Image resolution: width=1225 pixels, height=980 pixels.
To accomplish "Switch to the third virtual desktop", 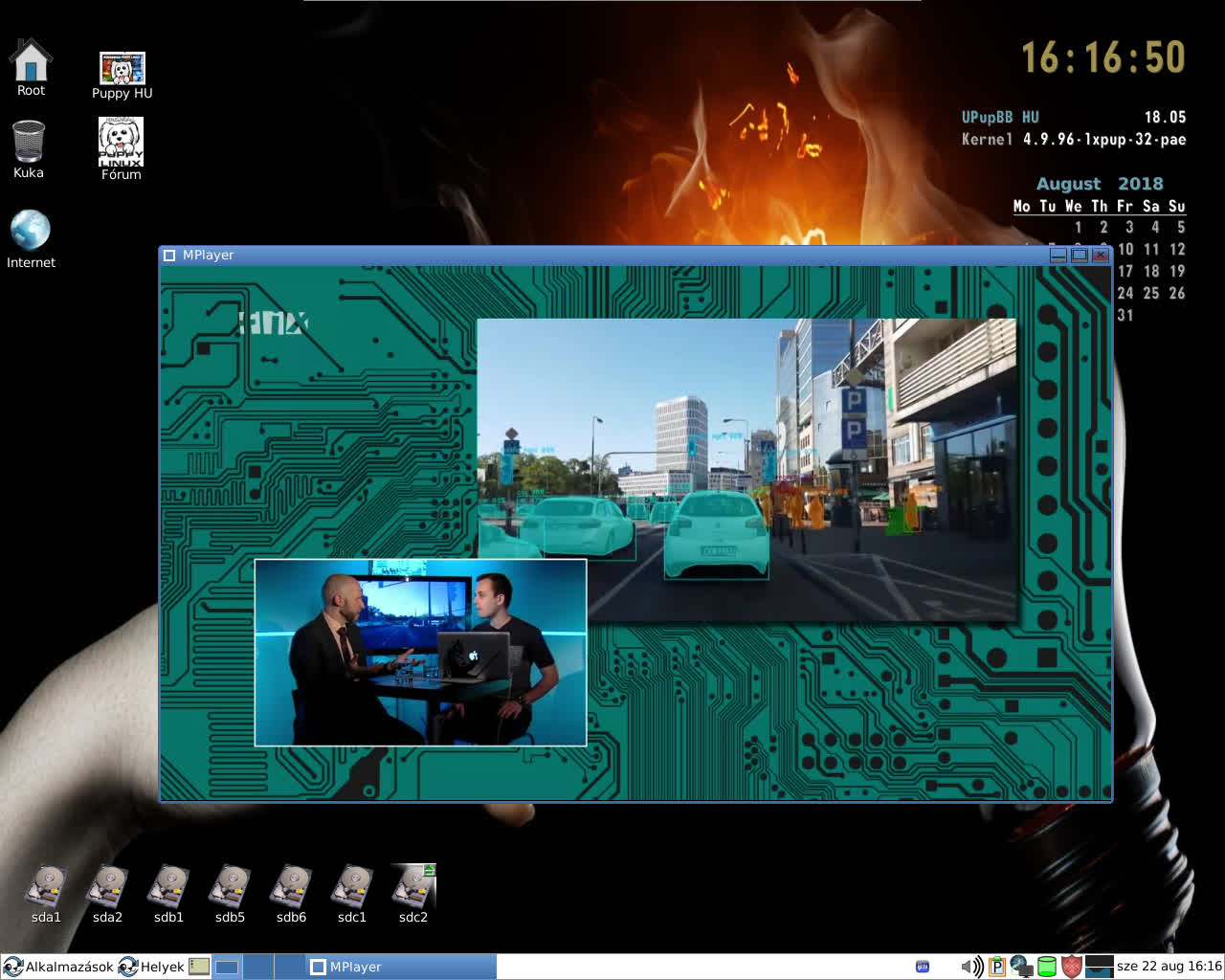I will pos(289,967).
